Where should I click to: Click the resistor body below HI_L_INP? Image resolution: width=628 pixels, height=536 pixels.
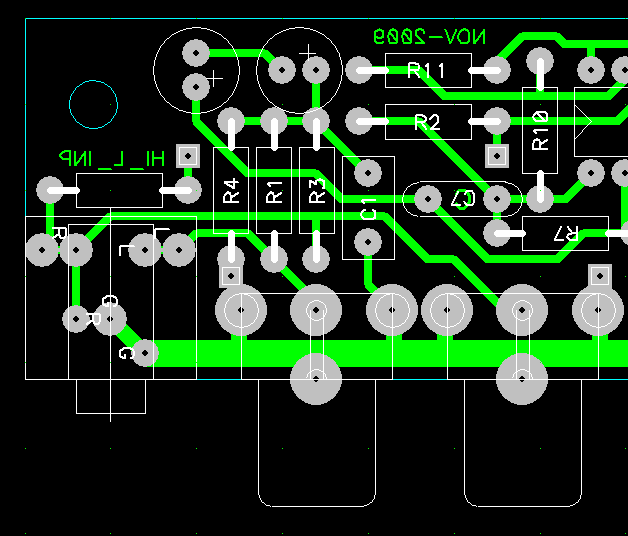click(119, 190)
